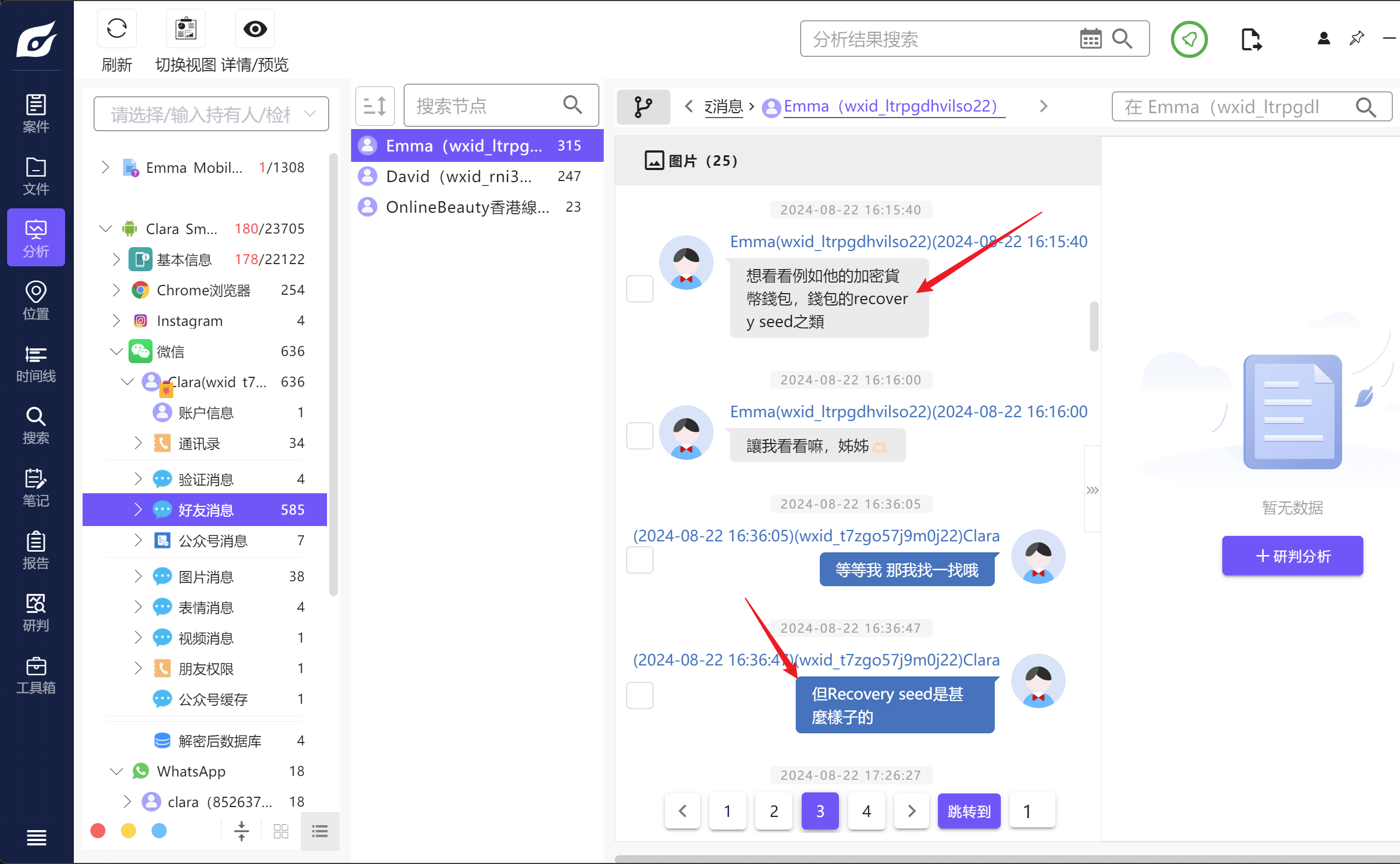Click the switch view (切换视图) icon

[186, 29]
